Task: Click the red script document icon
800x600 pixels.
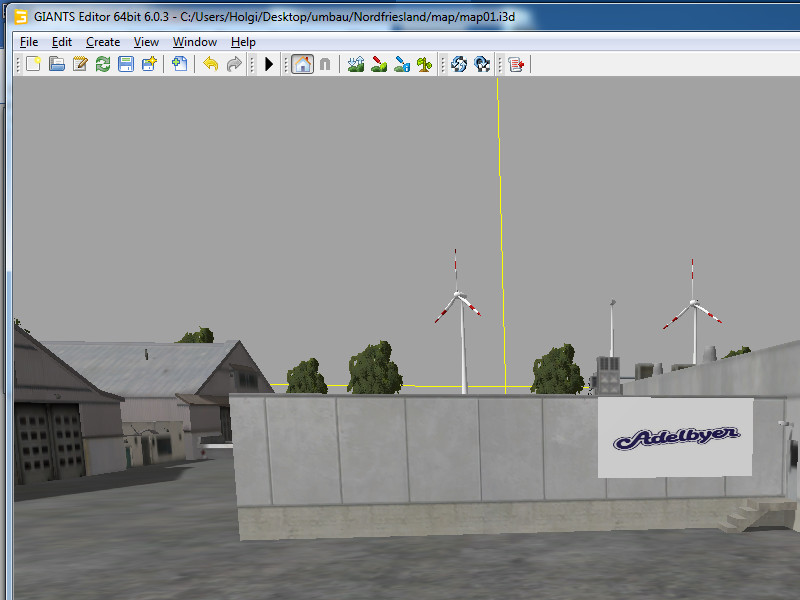Action: click(x=516, y=64)
